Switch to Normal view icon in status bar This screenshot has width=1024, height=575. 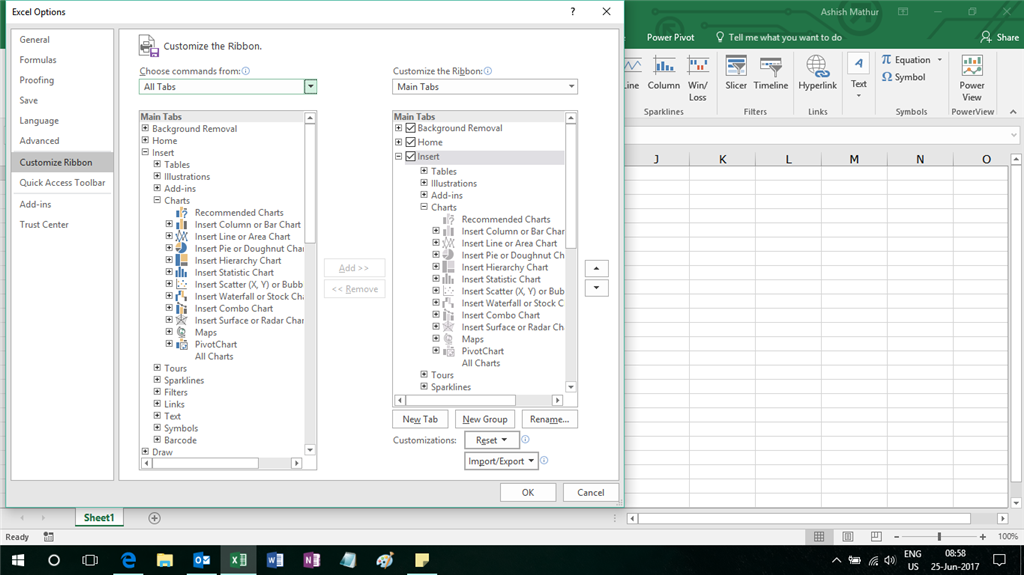pos(819,536)
